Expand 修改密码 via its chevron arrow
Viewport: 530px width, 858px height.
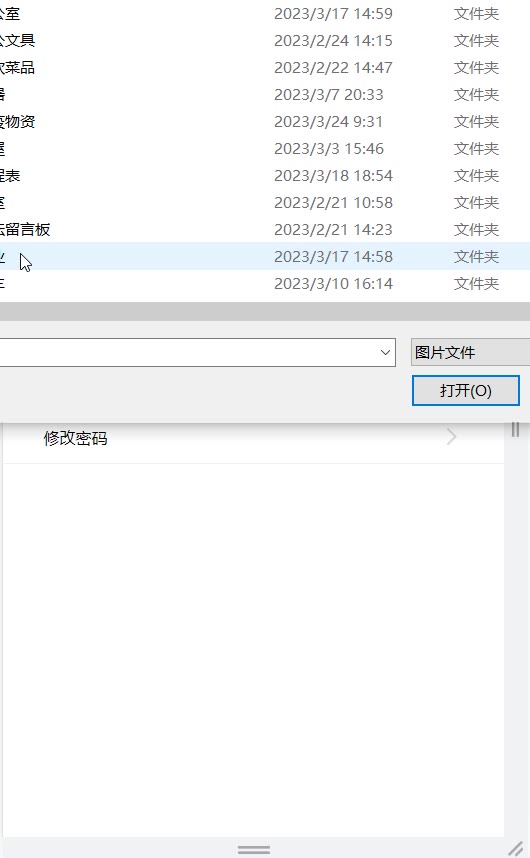pos(451,437)
